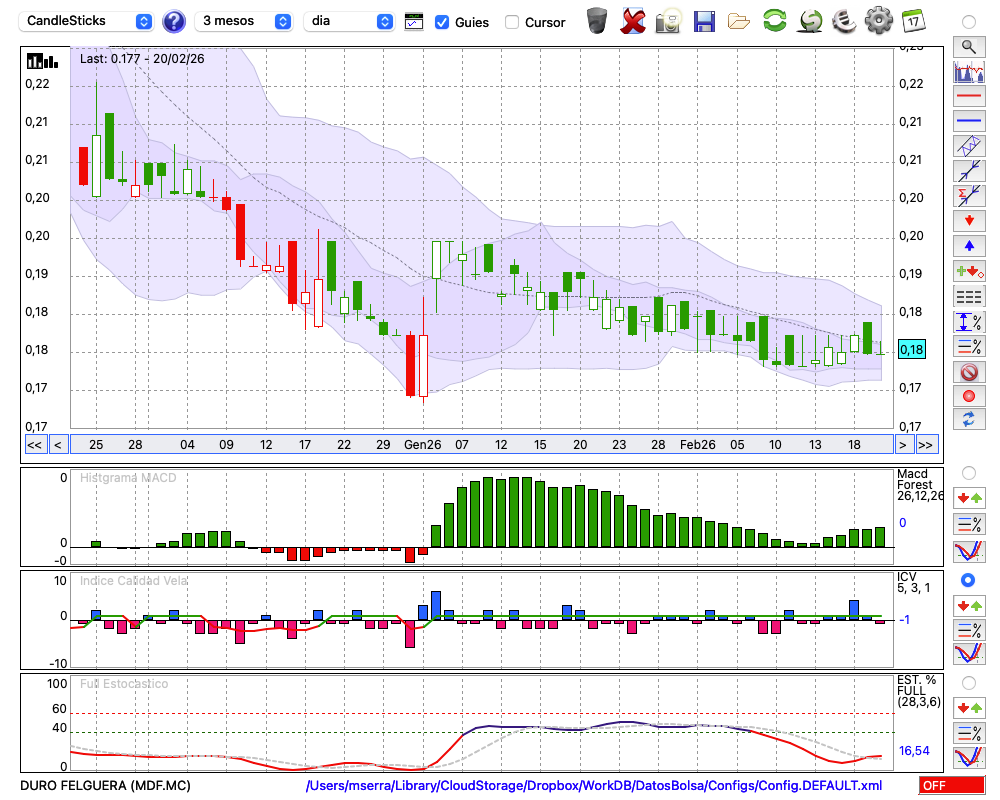Select the radio button beside Estocastico panel

[x=968, y=683]
